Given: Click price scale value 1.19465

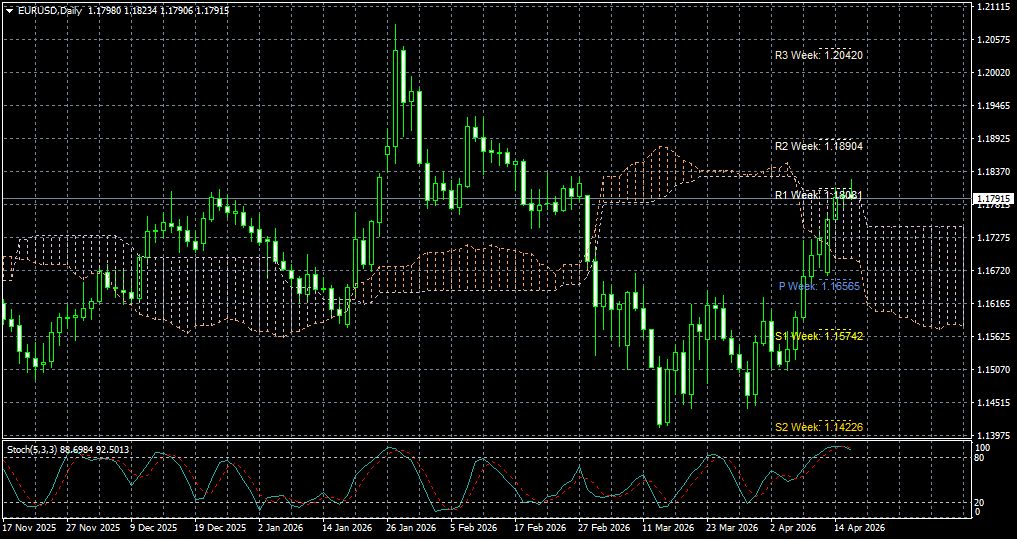Looking at the screenshot, I should click(992, 106).
